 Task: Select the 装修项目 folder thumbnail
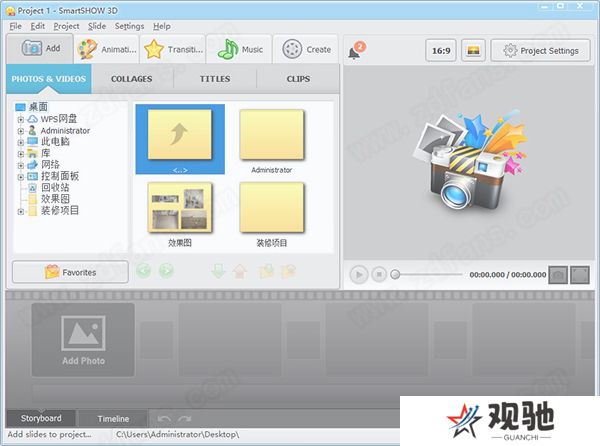coord(272,214)
